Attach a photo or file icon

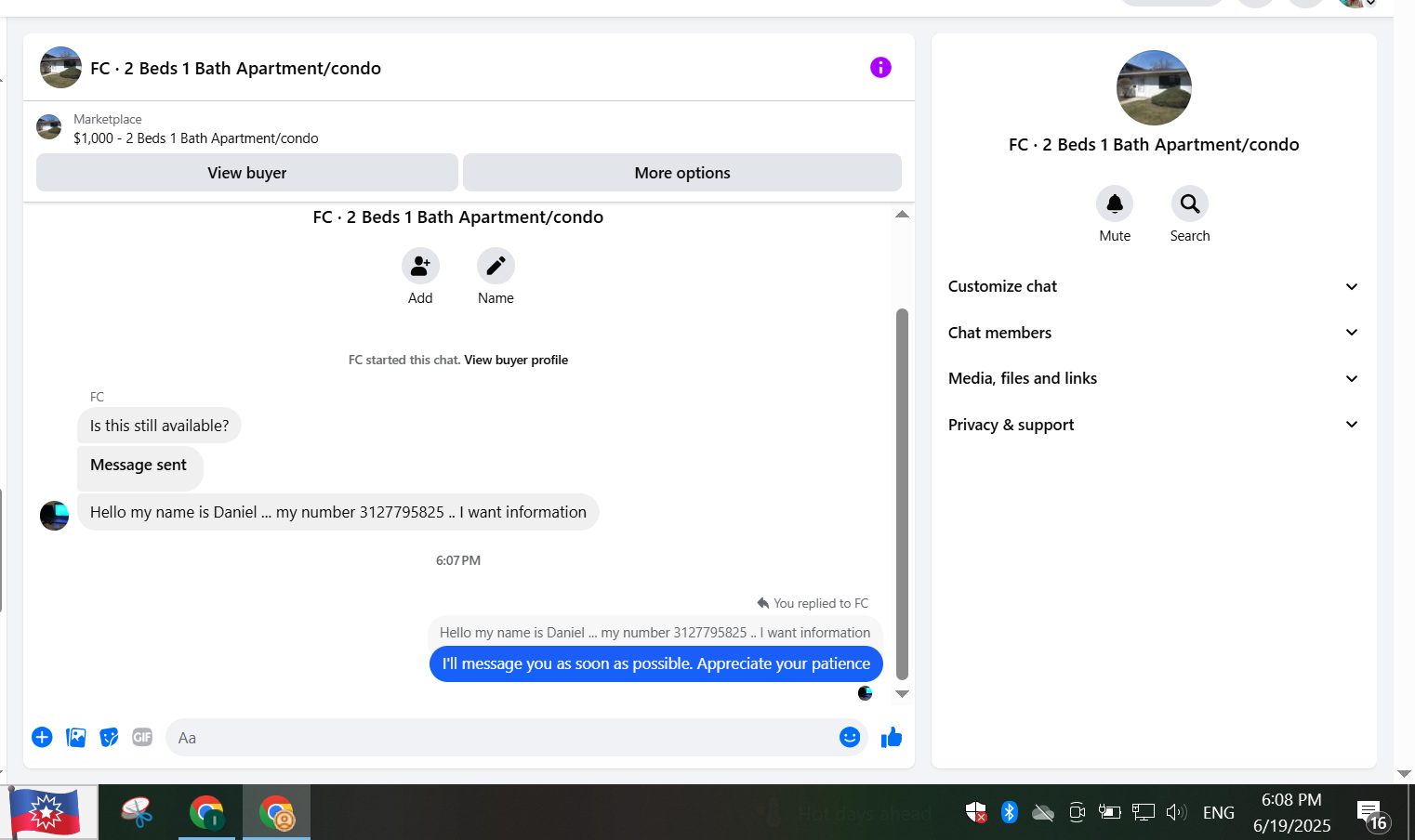click(76, 737)
